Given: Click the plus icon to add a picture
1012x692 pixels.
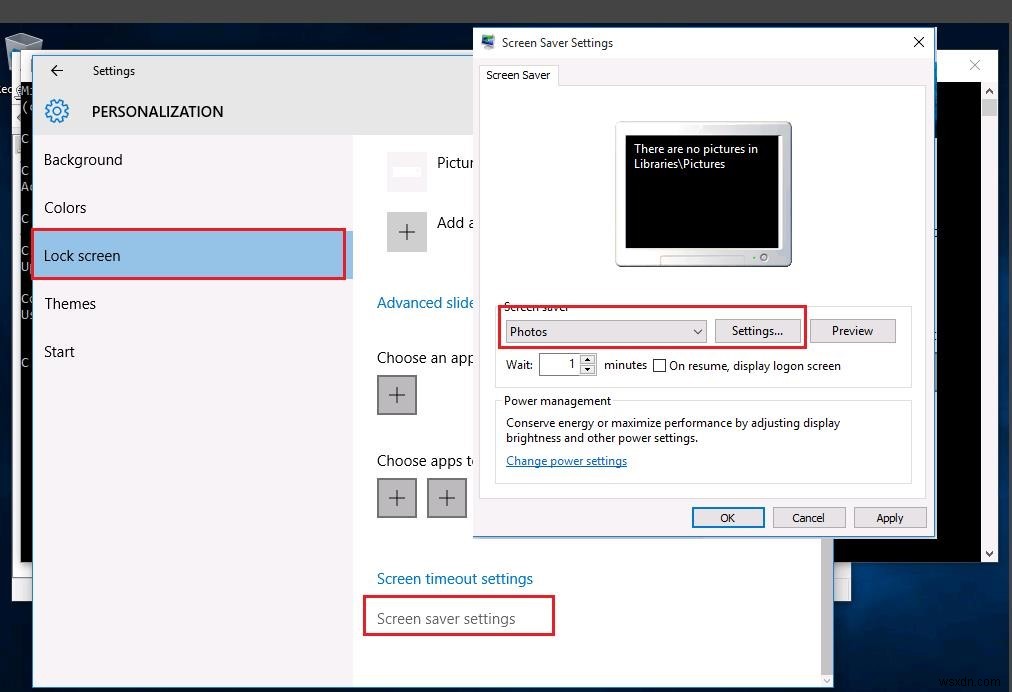Looking at the screenshot, I should click(407, 231).
